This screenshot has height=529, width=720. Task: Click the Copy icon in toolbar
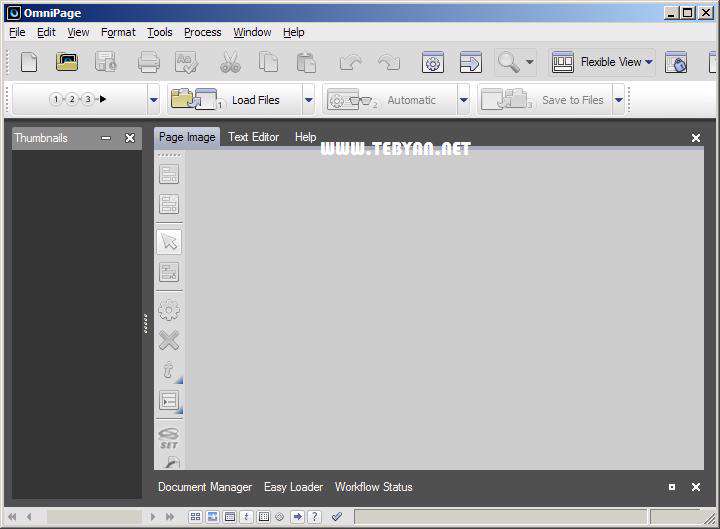[268, 62]
